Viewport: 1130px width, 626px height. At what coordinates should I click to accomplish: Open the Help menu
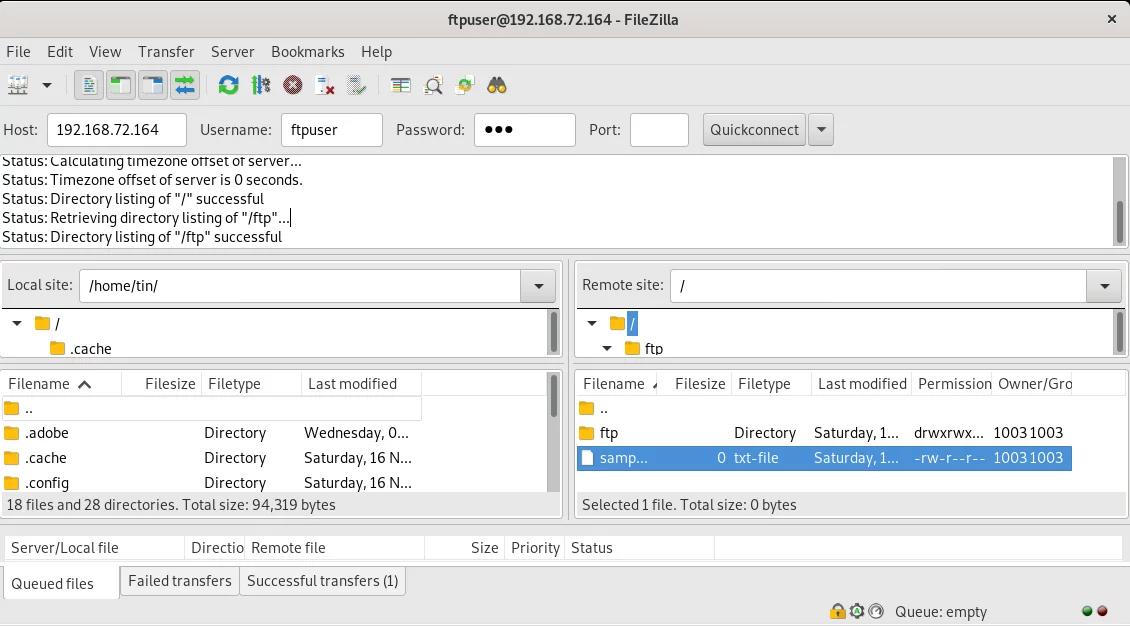coord(376,52)
